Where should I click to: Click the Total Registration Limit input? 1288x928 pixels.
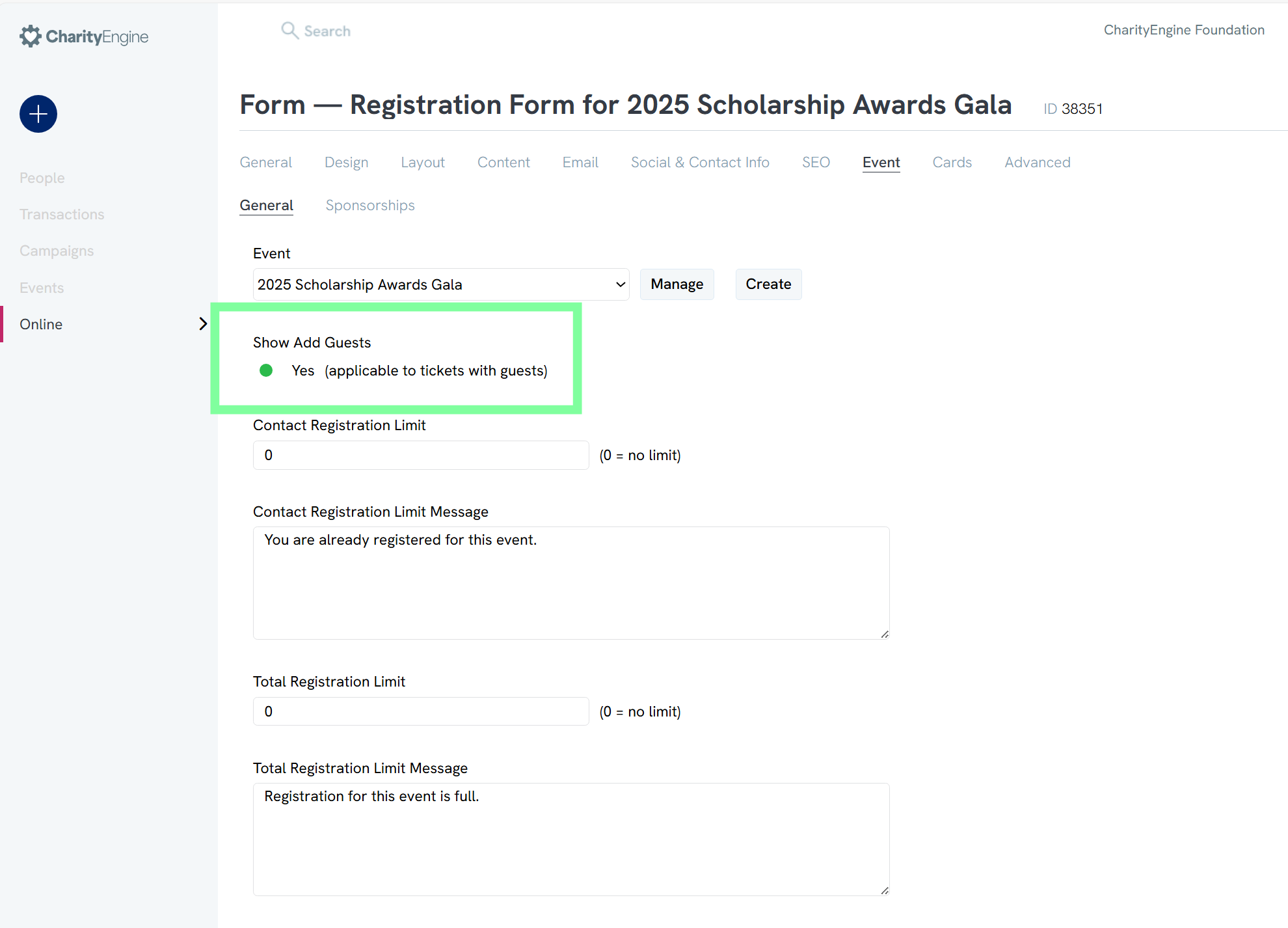(x=420, y=711)
